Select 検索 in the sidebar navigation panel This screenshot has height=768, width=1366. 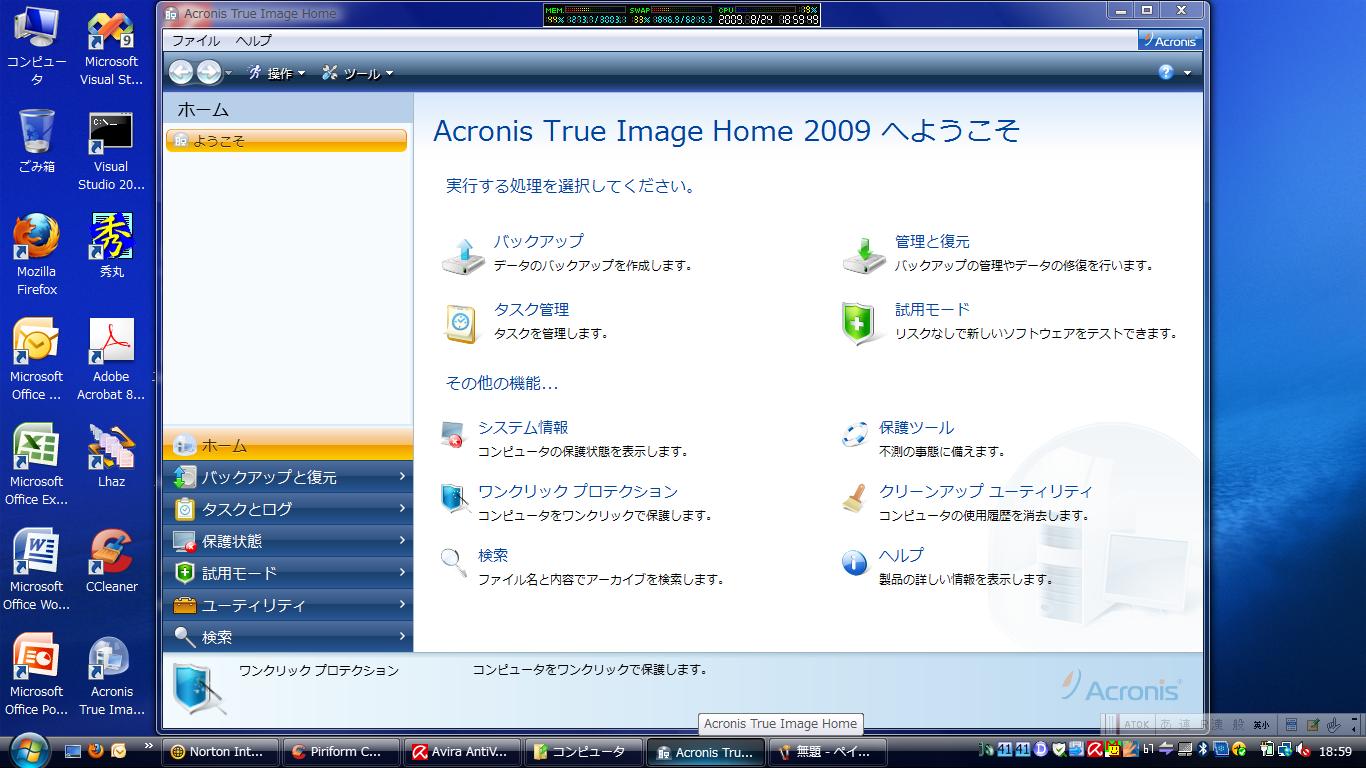coord(288,637)
